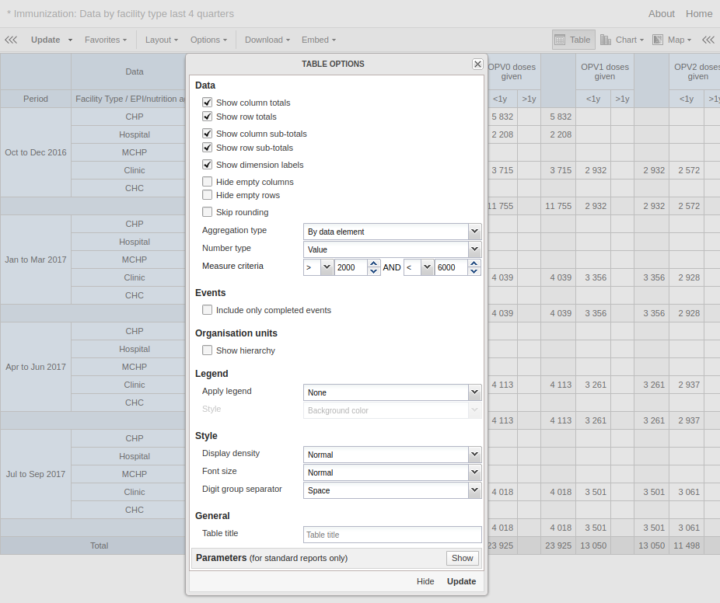The image size is (720, 603).
Task: Toggle Show column totals checkbox
Action: tap(207, 102)
